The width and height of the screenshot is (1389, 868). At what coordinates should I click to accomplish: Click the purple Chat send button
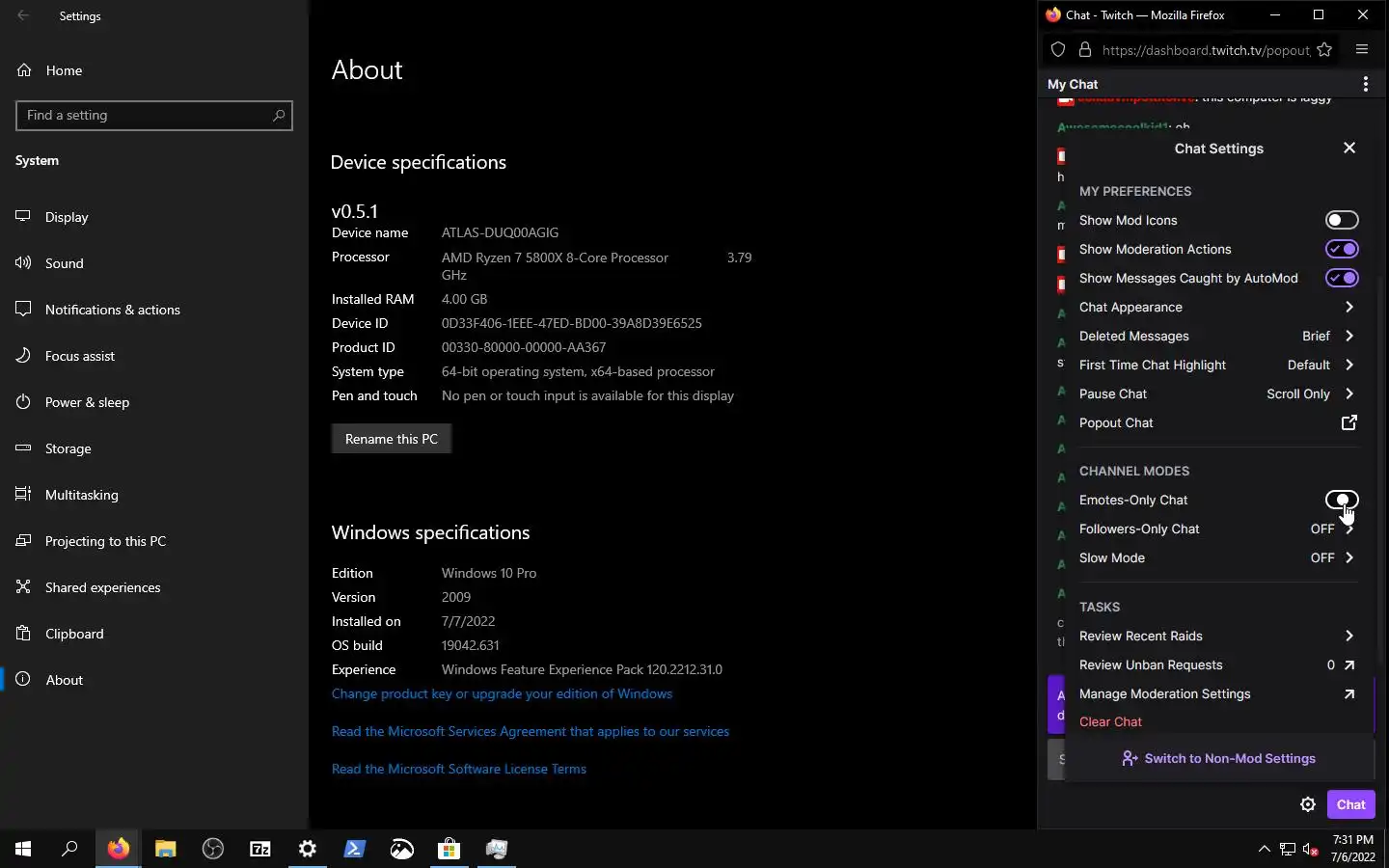pyautogui.click(x=1350, y=804)
